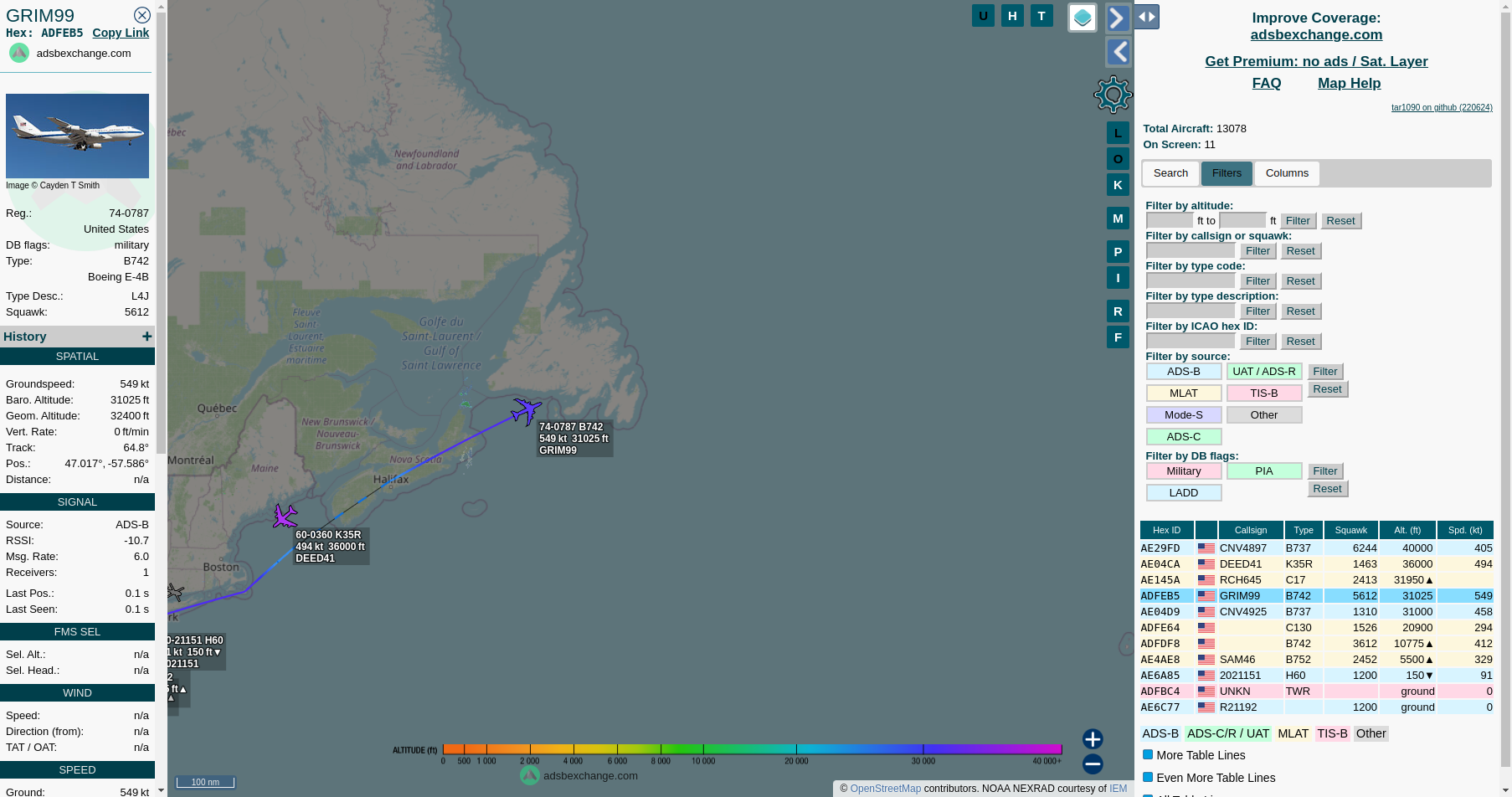Open Get Premium link
Image resolution: width=1512 pixels, height=797 pixels.
1316,61
